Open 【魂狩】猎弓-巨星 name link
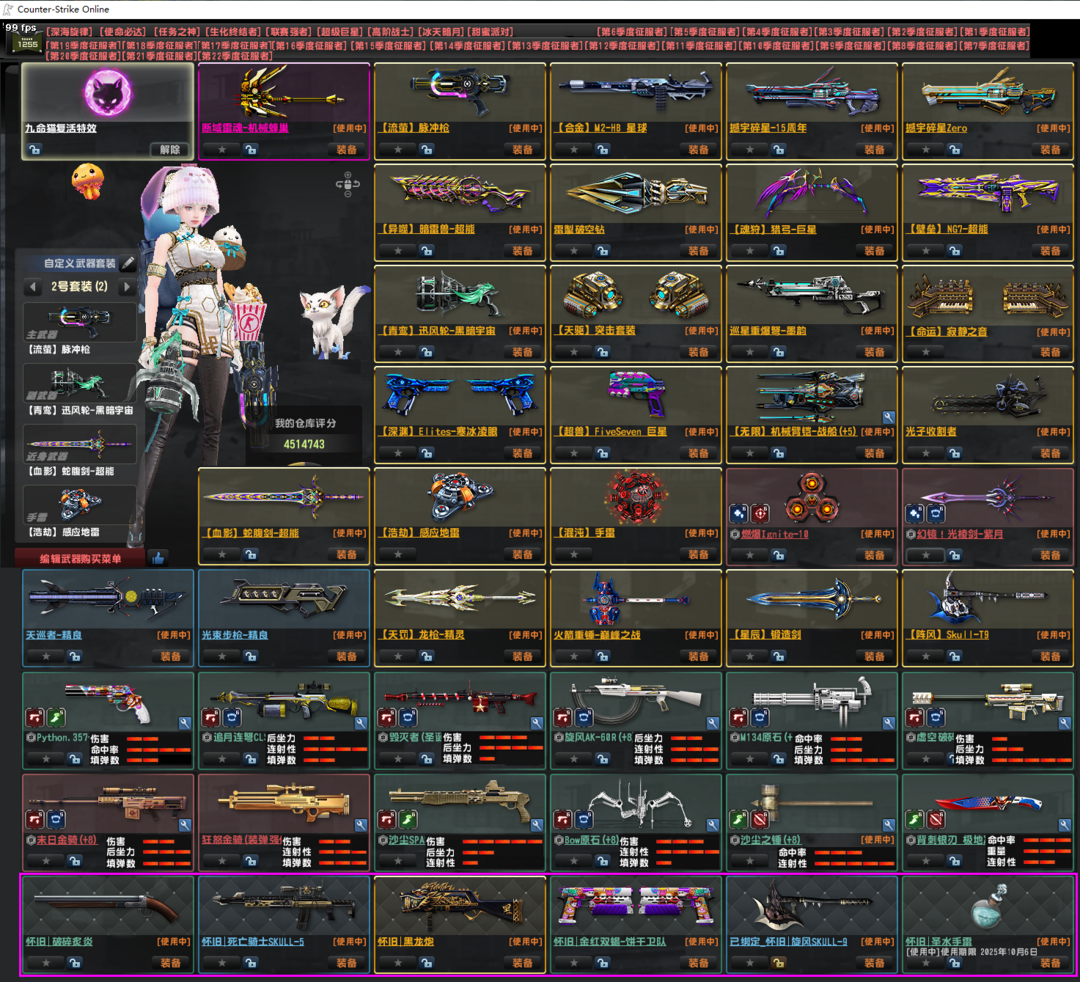This screenshot has width=1080, height=982. coord(772,229)
